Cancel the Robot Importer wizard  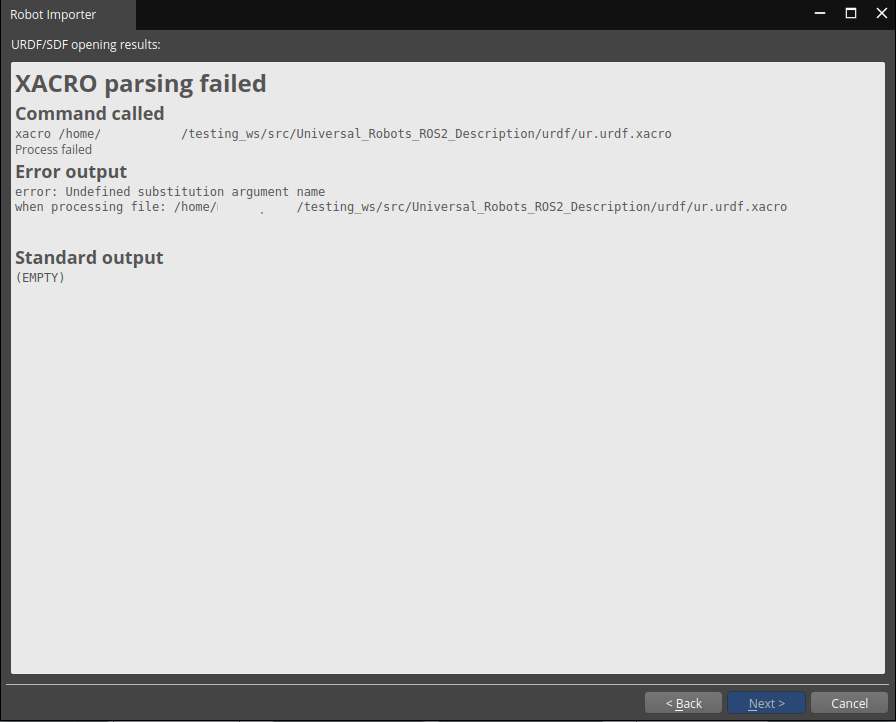click(x=849, y=703)
